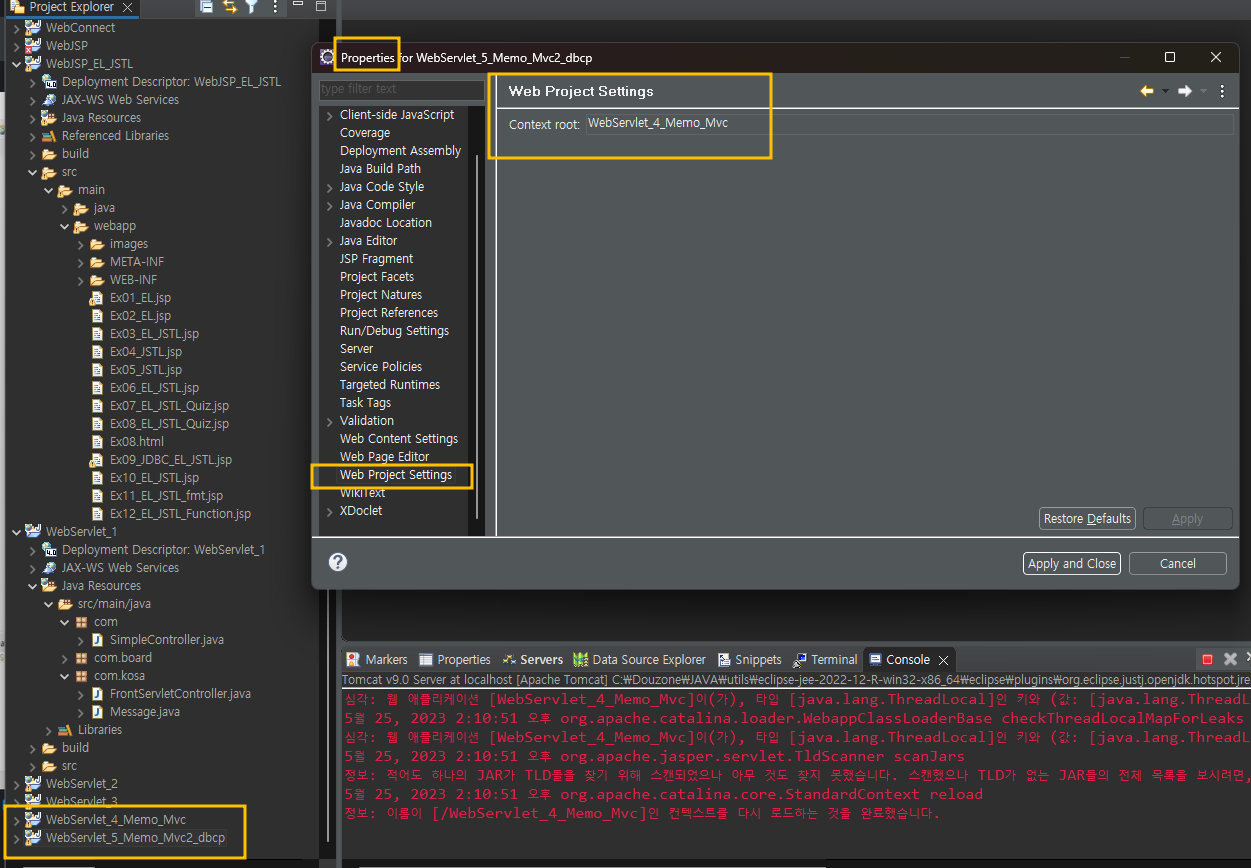The image size is (1251, 868).
Task: Open forward history dropdown arrow in dialog
Action: click(x=1203, y=91)
